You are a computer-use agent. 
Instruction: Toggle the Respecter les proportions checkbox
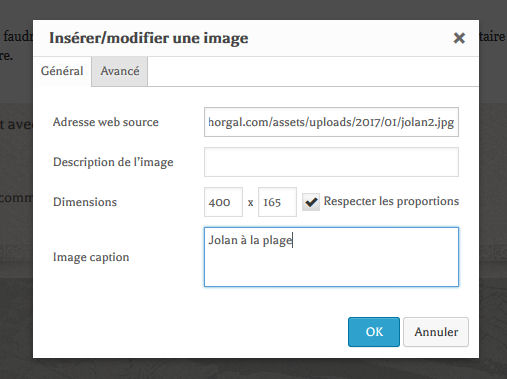311,202
